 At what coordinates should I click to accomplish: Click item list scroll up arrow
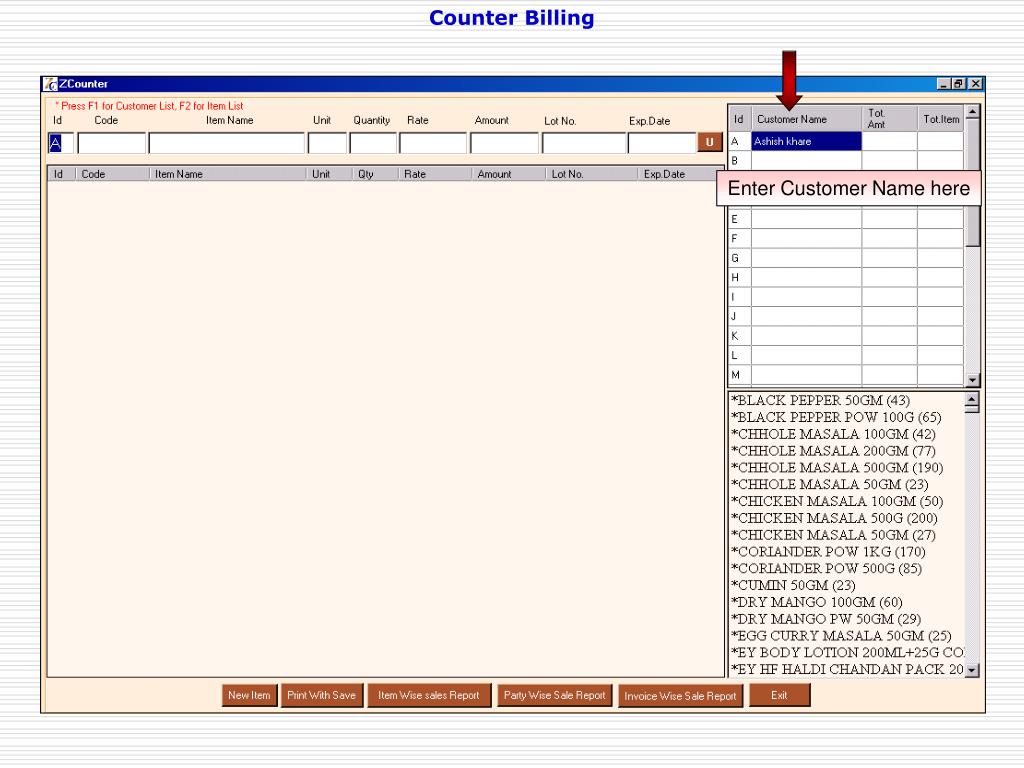[972, 399]
